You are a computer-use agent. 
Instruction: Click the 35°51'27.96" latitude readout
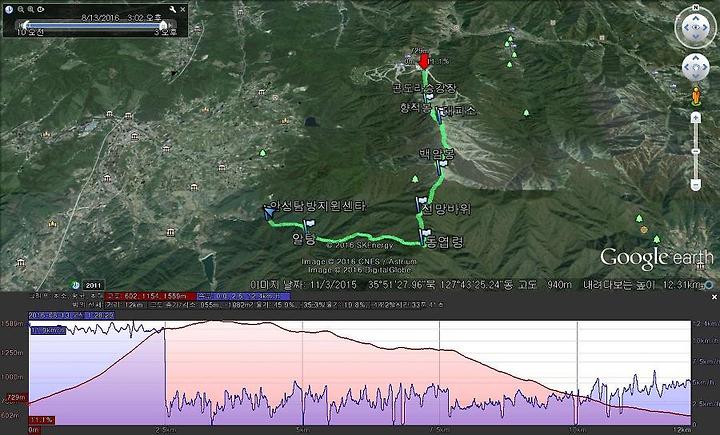(397, 285)
